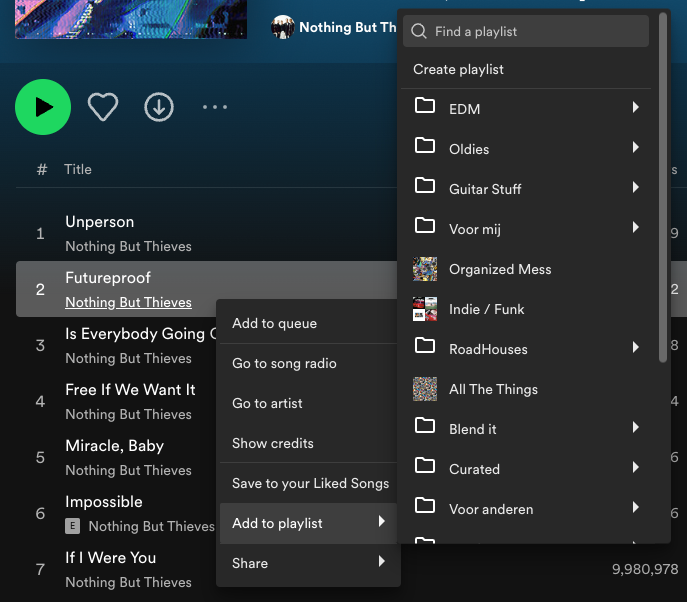Expand the Guitar Stuff folder arrow
Viewport: 687px width, 602px height.
click(636, 187)
